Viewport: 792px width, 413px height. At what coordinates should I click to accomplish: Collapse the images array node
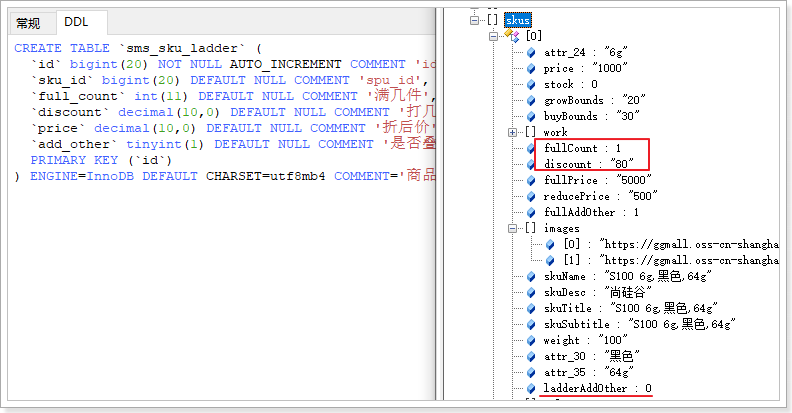(x=512, y=228)
